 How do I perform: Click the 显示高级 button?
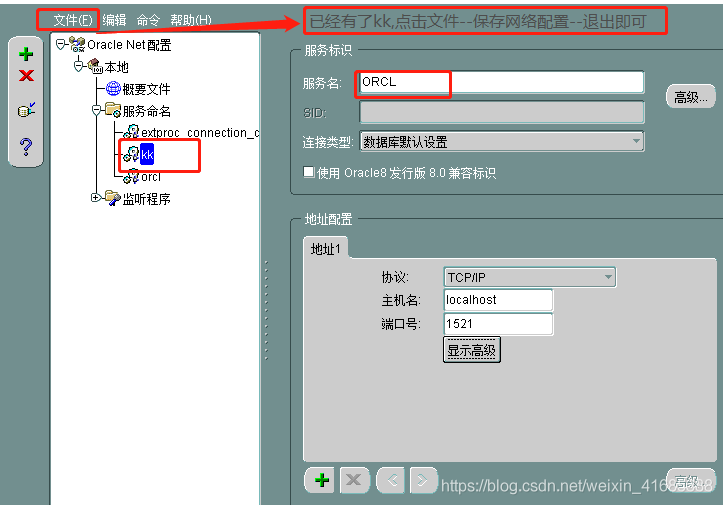[x=471, y=350]
